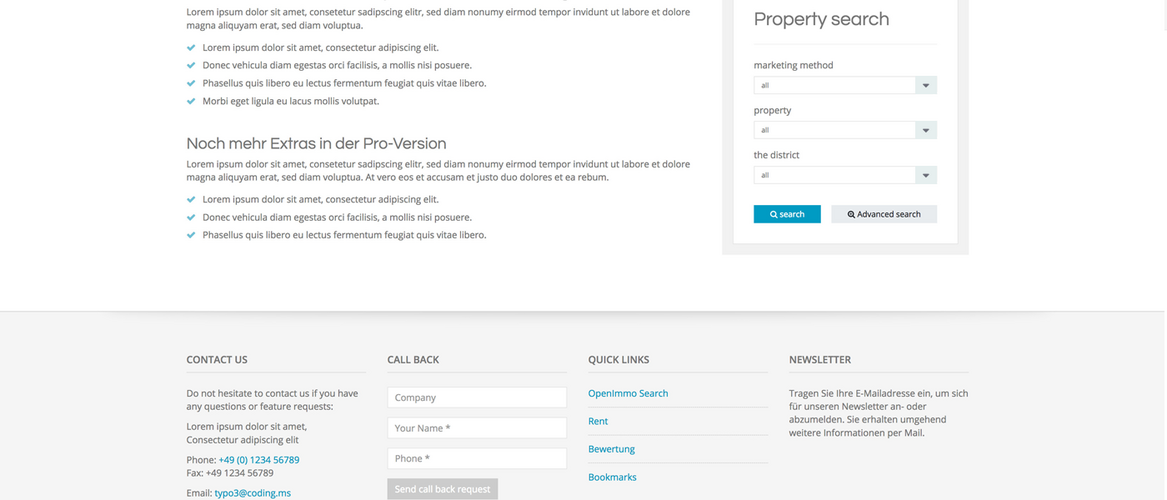Click the Company input field
Screen dimensions: 1167x500
tap(477, 398)
